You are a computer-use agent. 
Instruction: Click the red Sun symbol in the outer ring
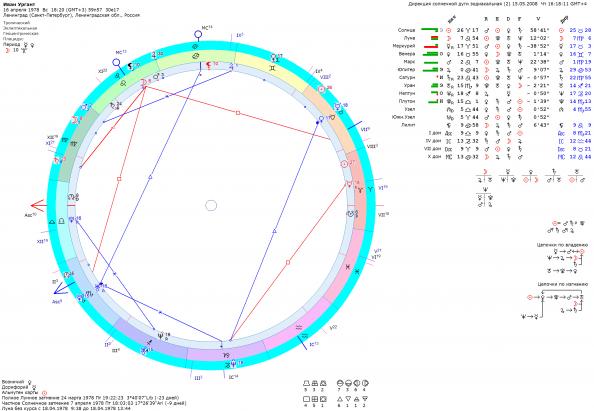322,89
